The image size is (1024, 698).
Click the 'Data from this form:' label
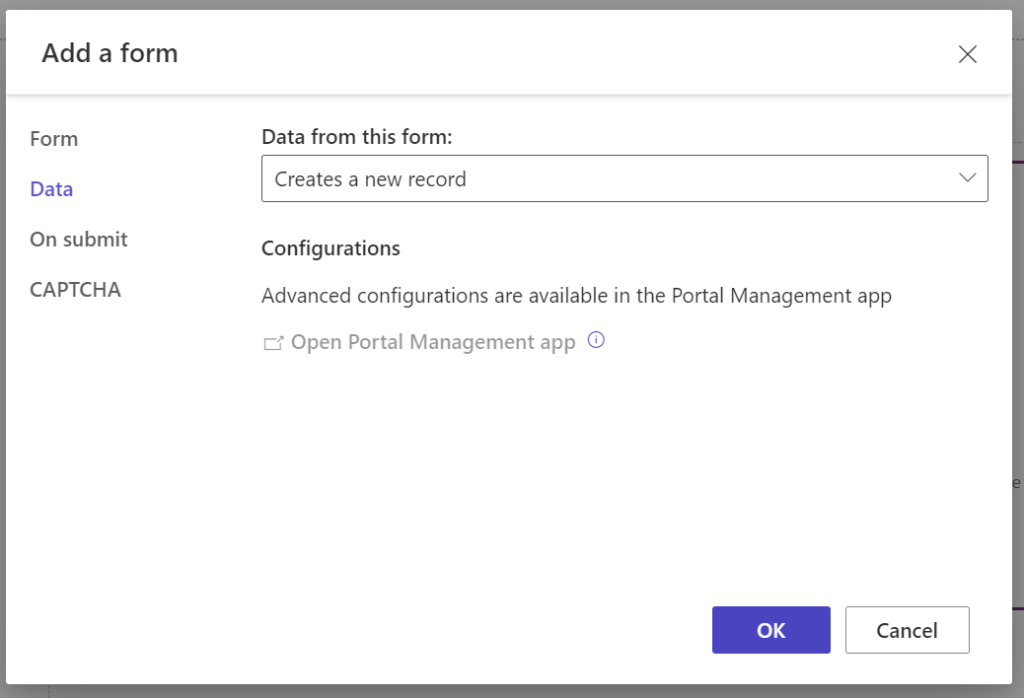pos(357,137)
